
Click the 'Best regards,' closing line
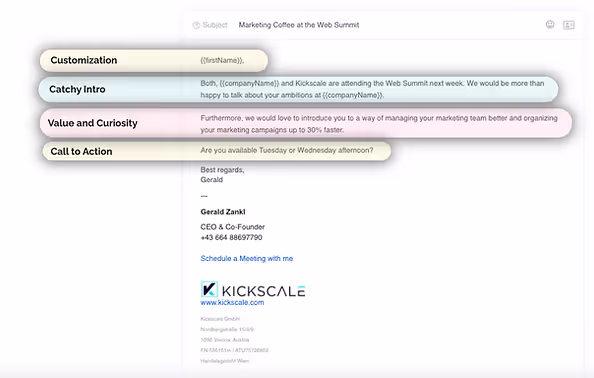click(x=222, y=170)
